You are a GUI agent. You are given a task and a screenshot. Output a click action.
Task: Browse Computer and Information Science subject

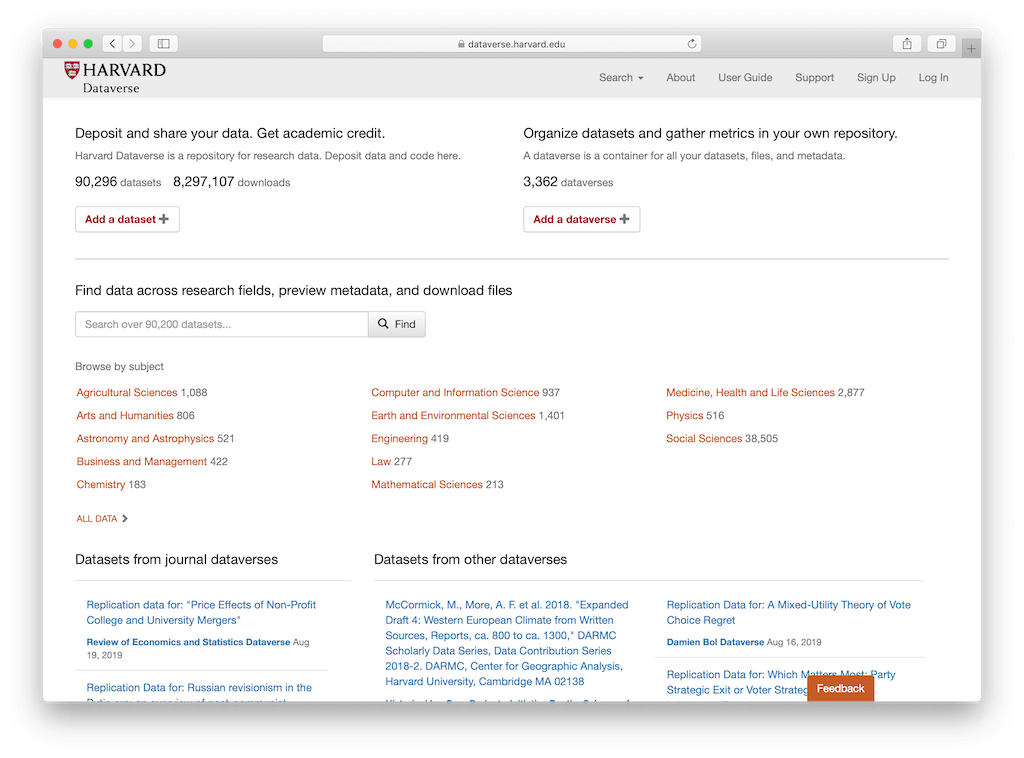tap(455, 392)
